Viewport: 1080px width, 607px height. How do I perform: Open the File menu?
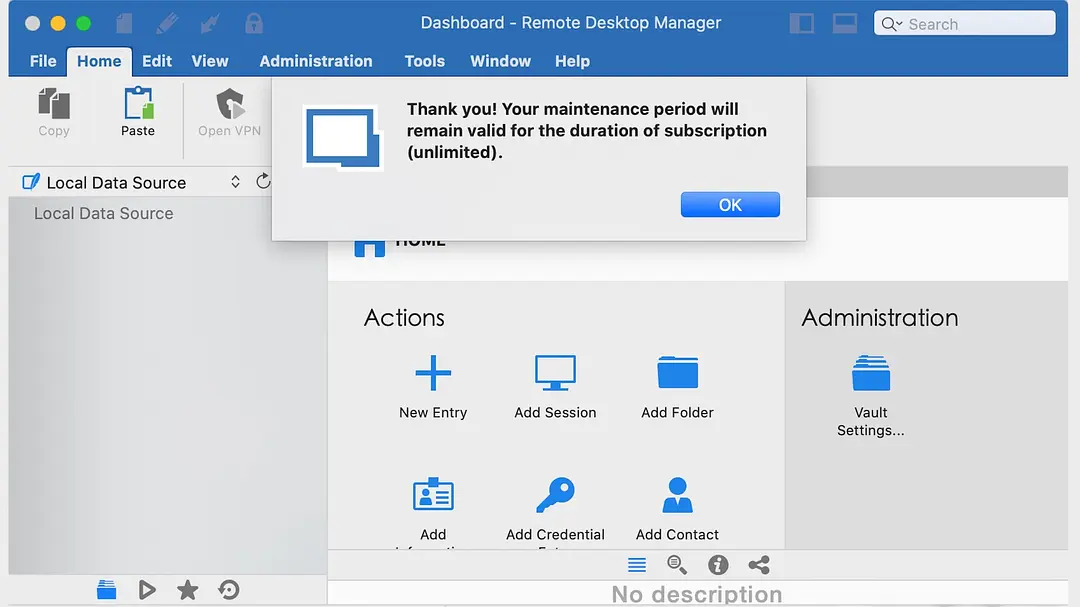click(43, 61)
